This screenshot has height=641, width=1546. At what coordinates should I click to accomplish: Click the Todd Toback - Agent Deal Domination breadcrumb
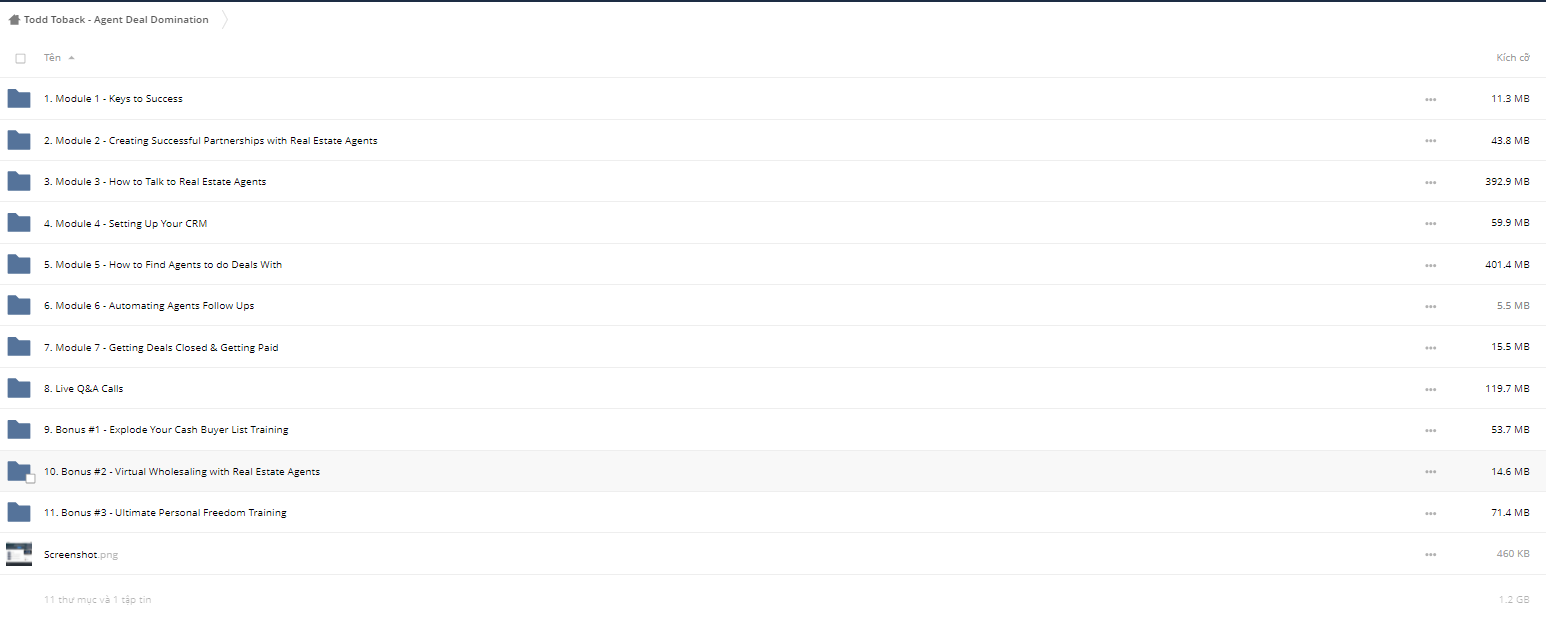pyautogui.click(x=116, y=20)
